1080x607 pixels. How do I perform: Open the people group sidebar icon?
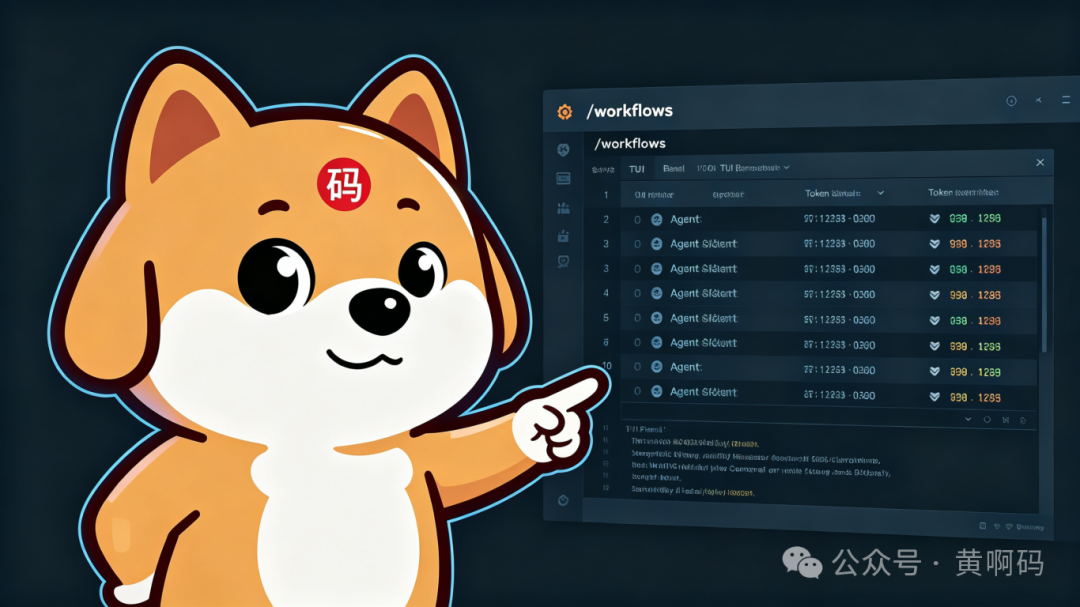click(x=563, y=207)
